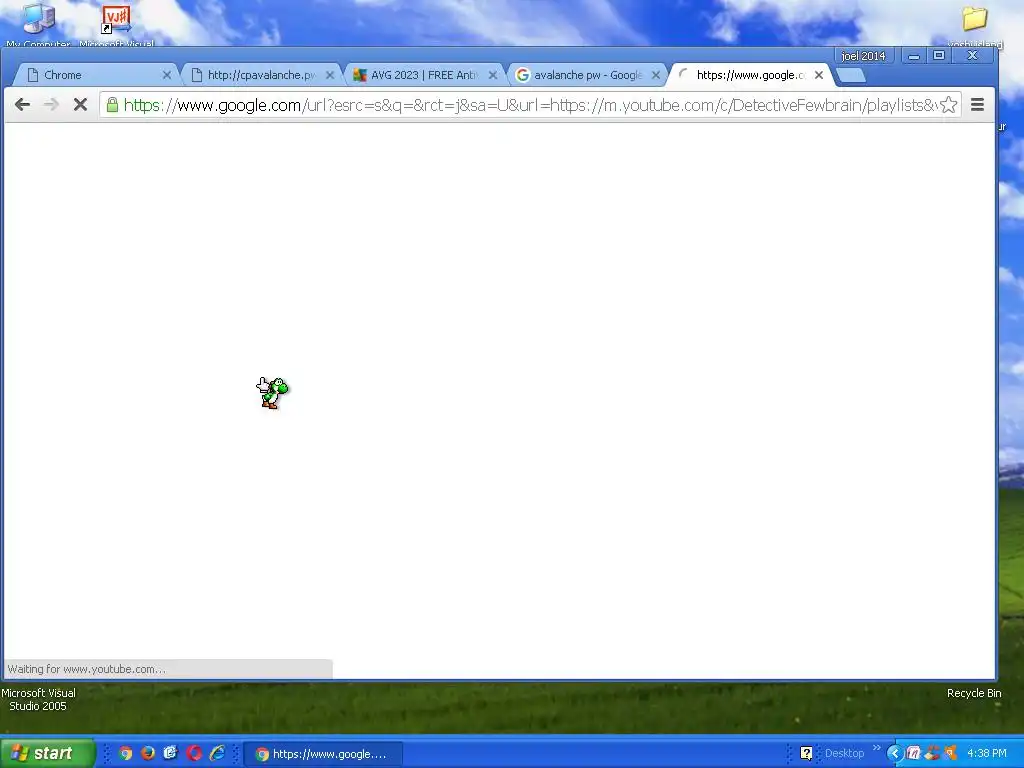Click 'Waiting for www.youtube.com...' status text

[x=86, y=669]
